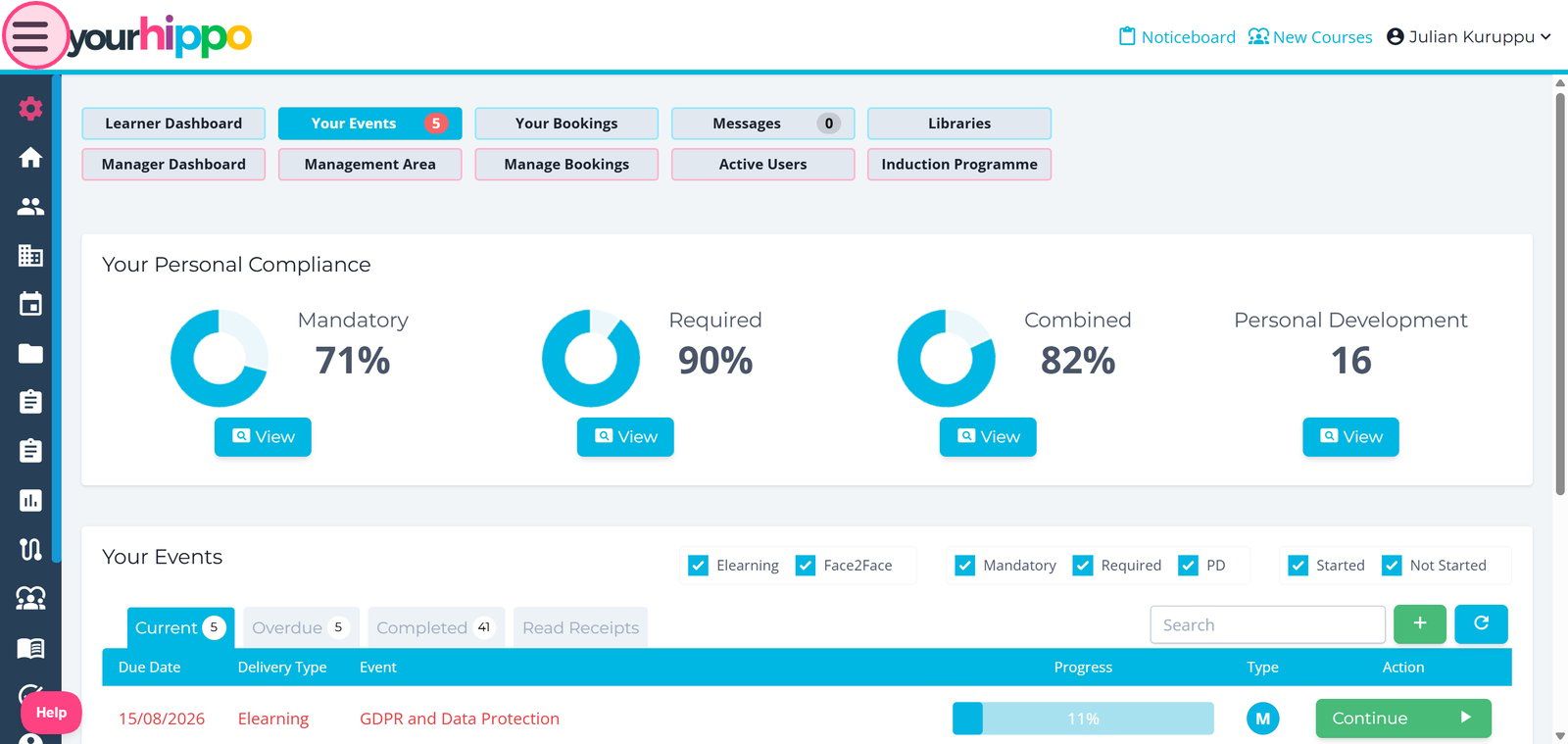Uncheck the Mandatory filter checkbox
The height and width of the screenshot is (744, 1568).
point(965,566)
